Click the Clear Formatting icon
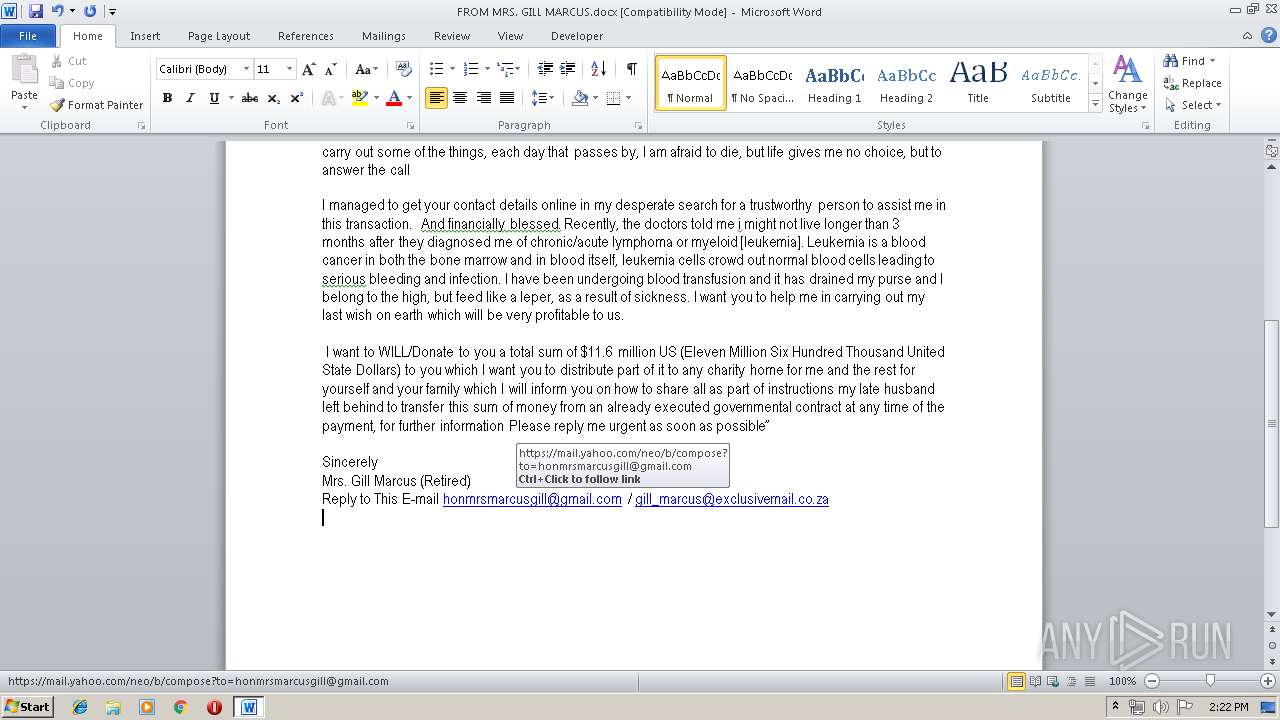This screenshot has width=1280, height=720. [x=404, y=69]
